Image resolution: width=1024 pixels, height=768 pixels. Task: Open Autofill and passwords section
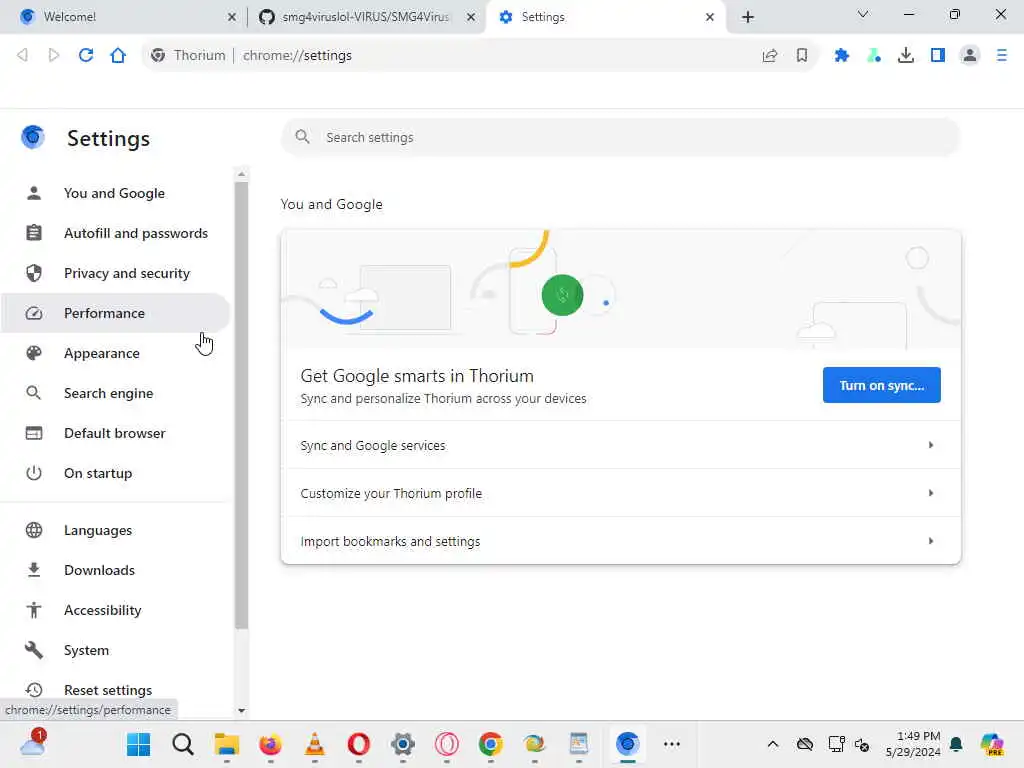pyautogui.click(x=115, y=233)
